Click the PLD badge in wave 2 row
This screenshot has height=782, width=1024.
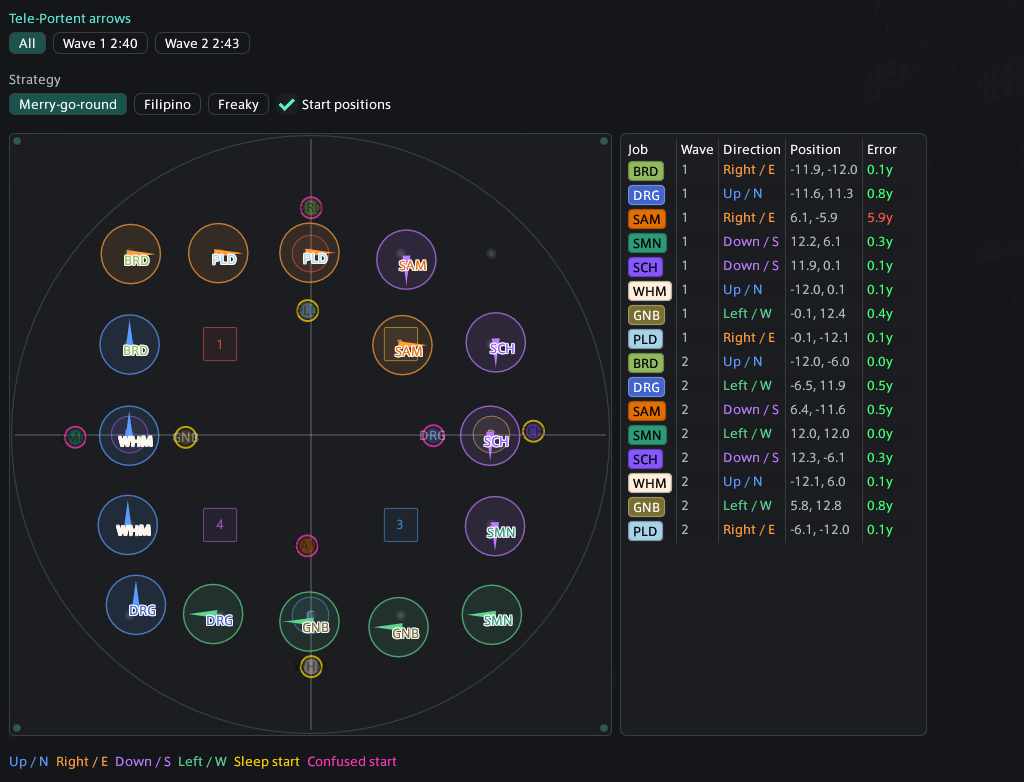(645, 531)
